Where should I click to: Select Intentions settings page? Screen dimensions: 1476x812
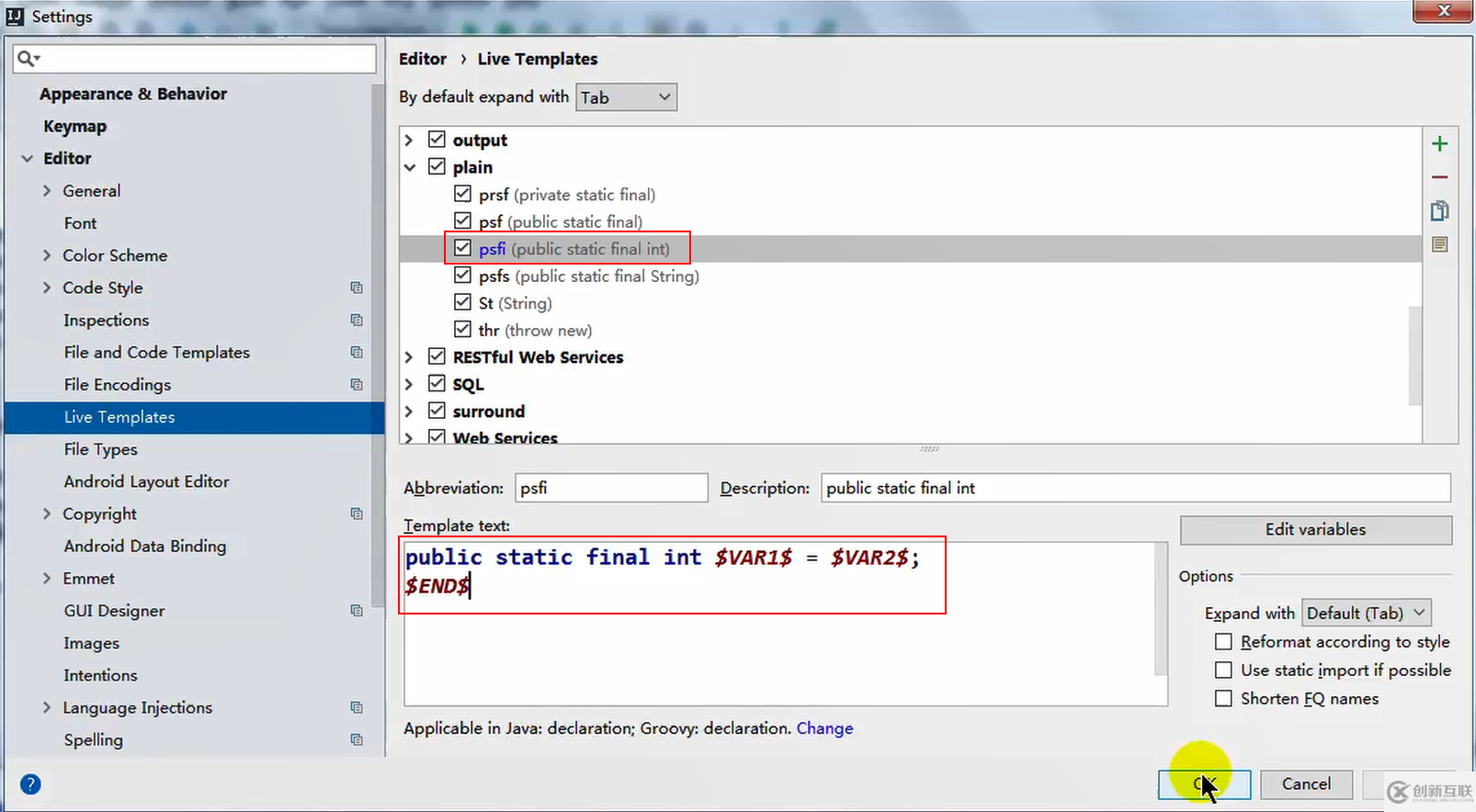100,675
